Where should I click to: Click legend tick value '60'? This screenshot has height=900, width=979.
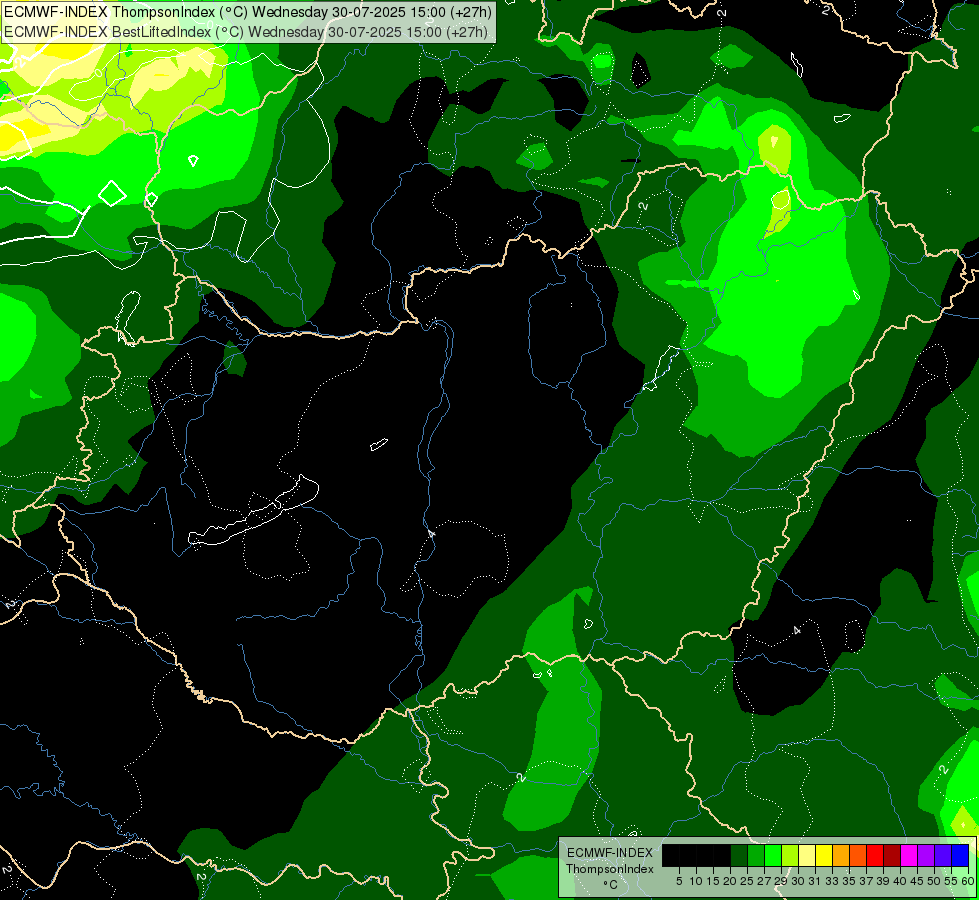point(968,881)
